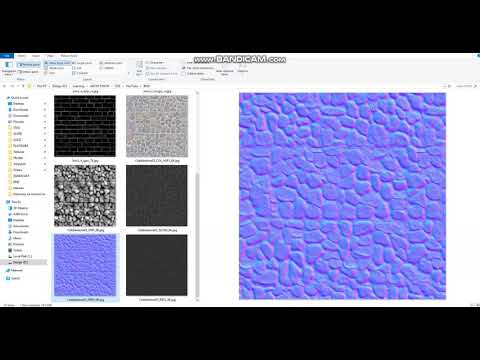The image size is (480, 360).
Task: Go up one folder level
Action: pyautogui.click(x=23, y=86)
